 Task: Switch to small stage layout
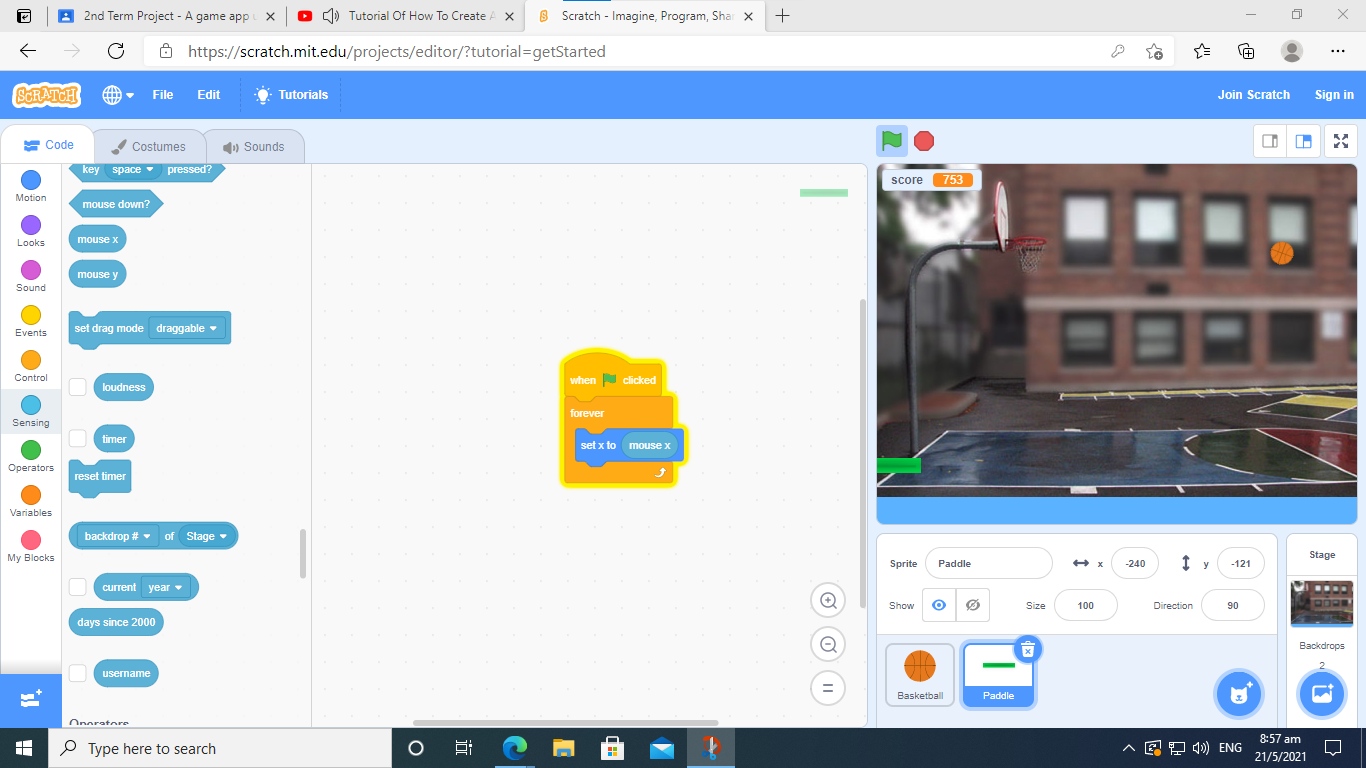pyautogui.click(x=1270, y=142)
